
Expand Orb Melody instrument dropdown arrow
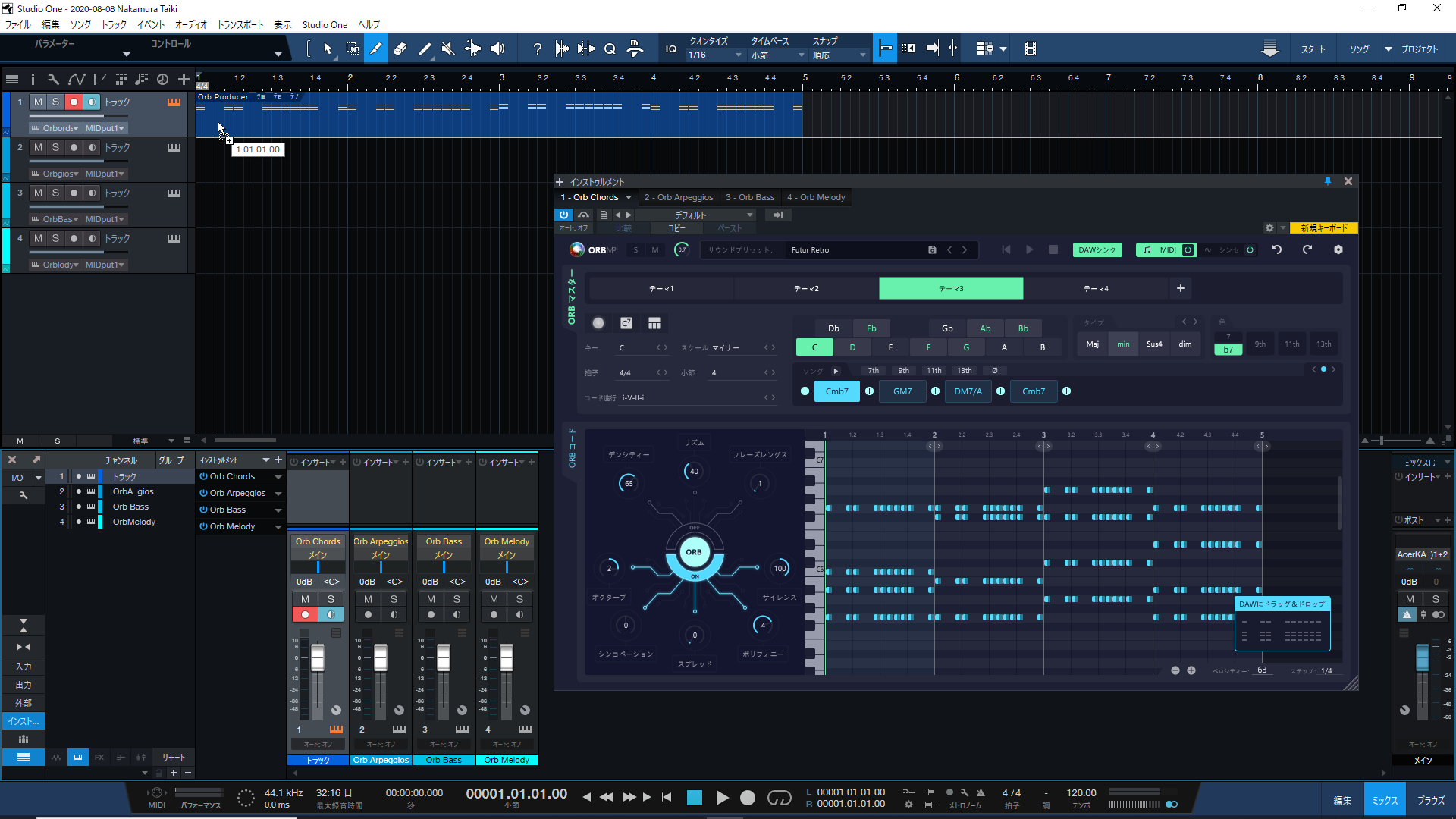(278, 527)
